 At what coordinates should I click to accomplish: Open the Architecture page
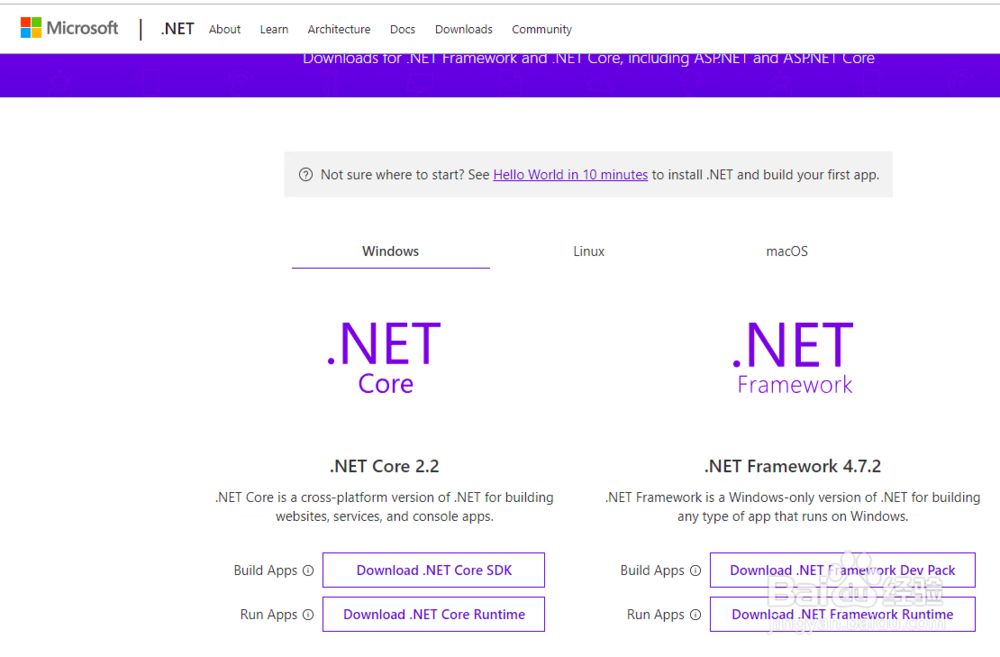click(339, 29)
